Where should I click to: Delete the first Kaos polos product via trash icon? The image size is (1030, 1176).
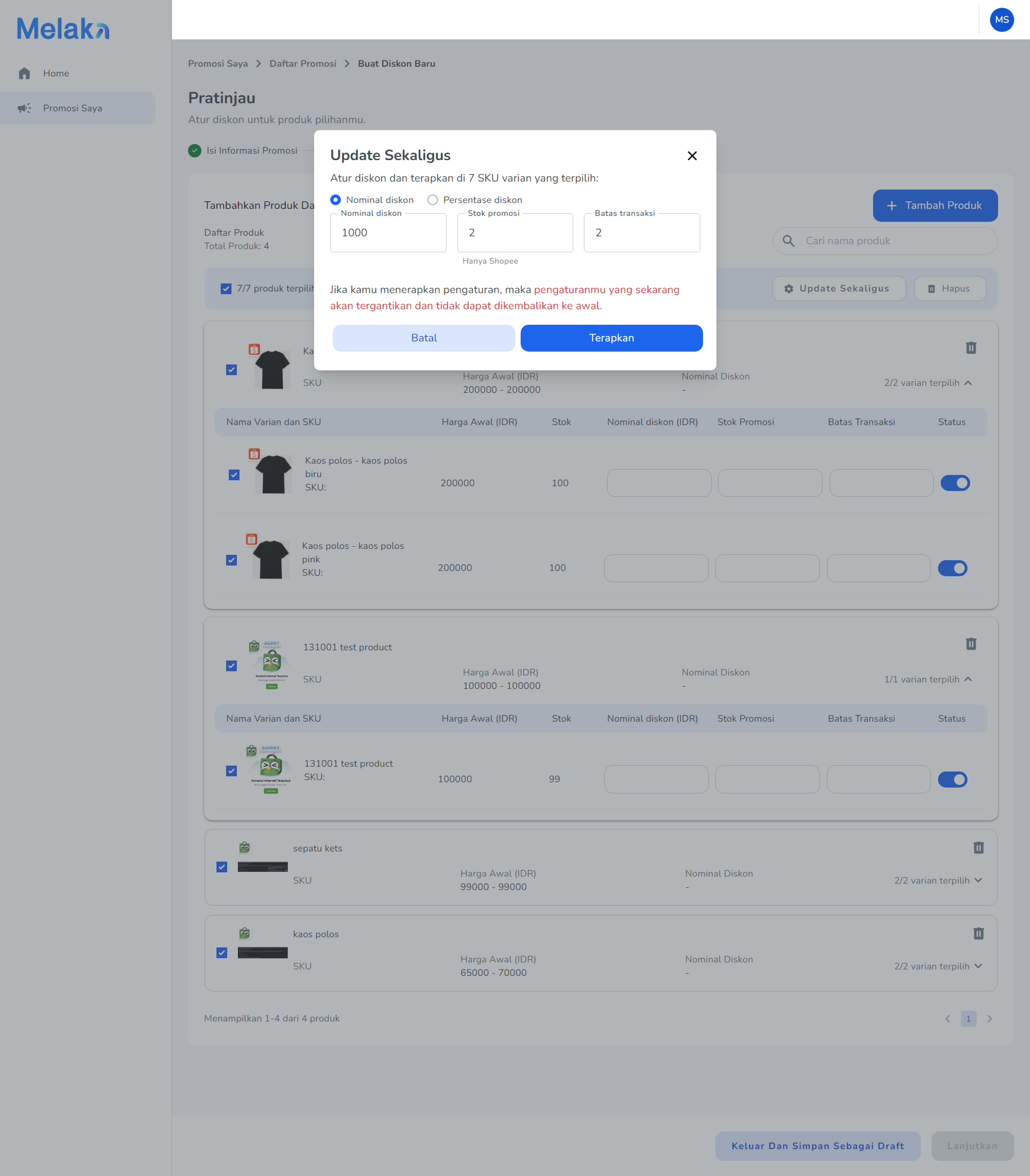coord(971,348)
